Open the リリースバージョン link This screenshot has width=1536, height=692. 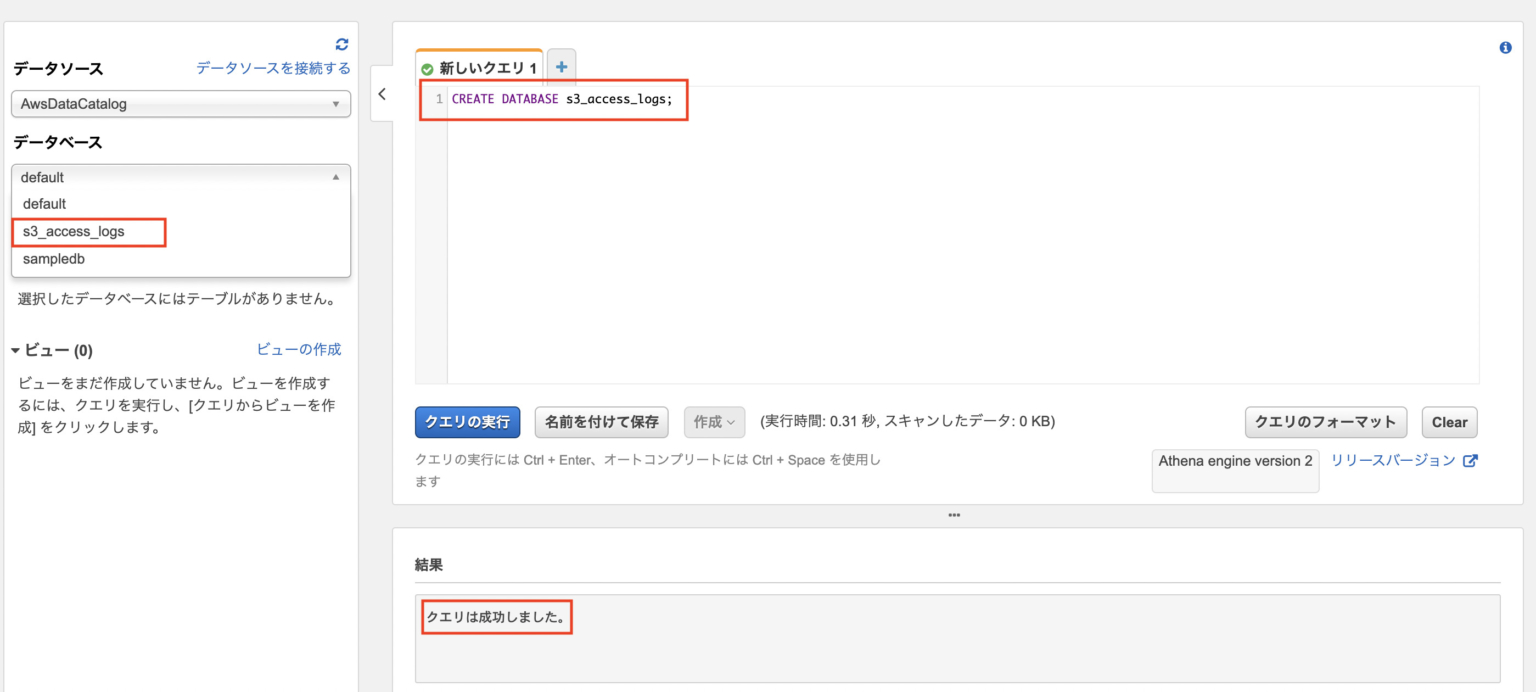coord(1393,461)
